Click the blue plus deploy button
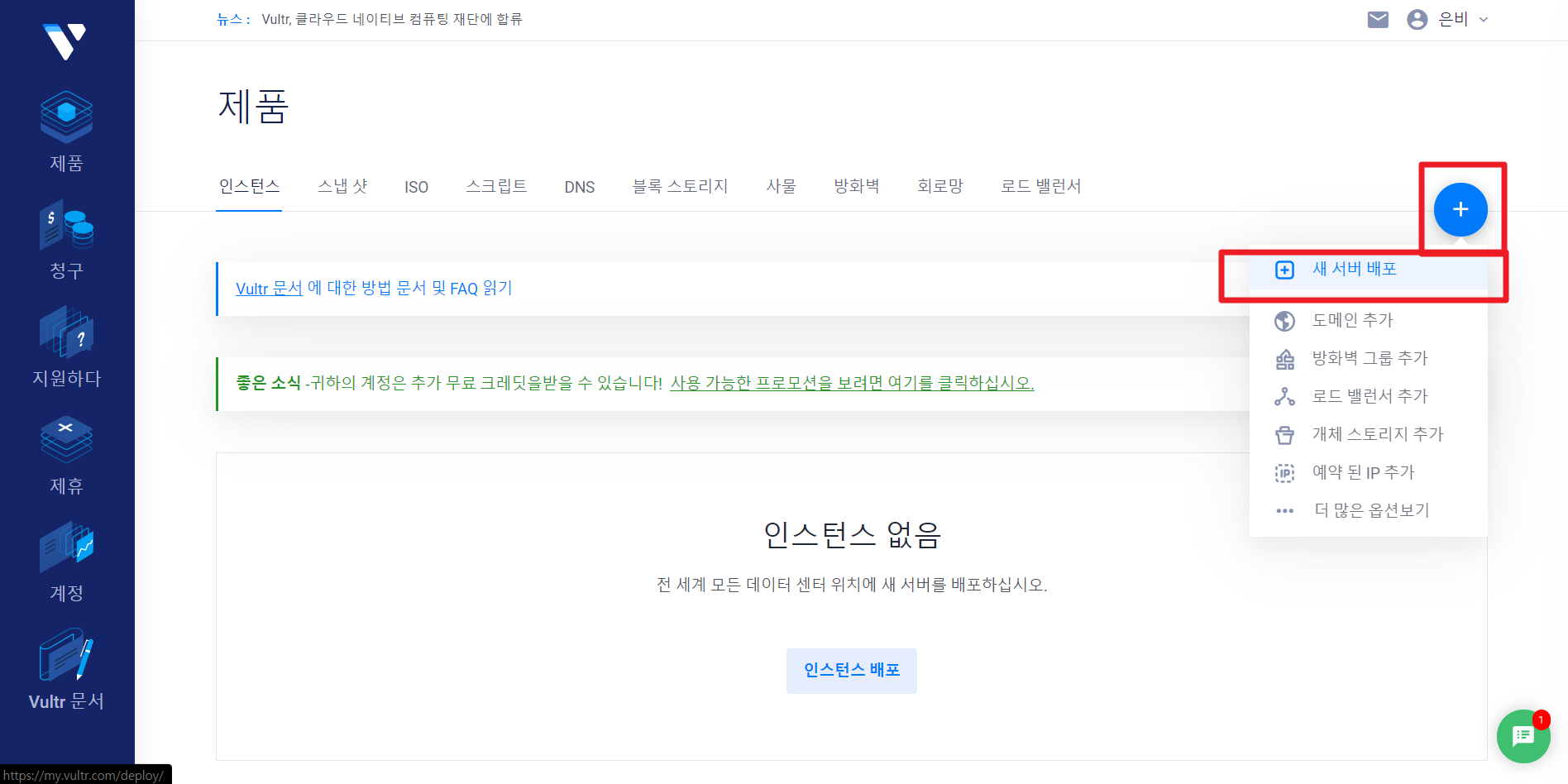 [1460, 209]
